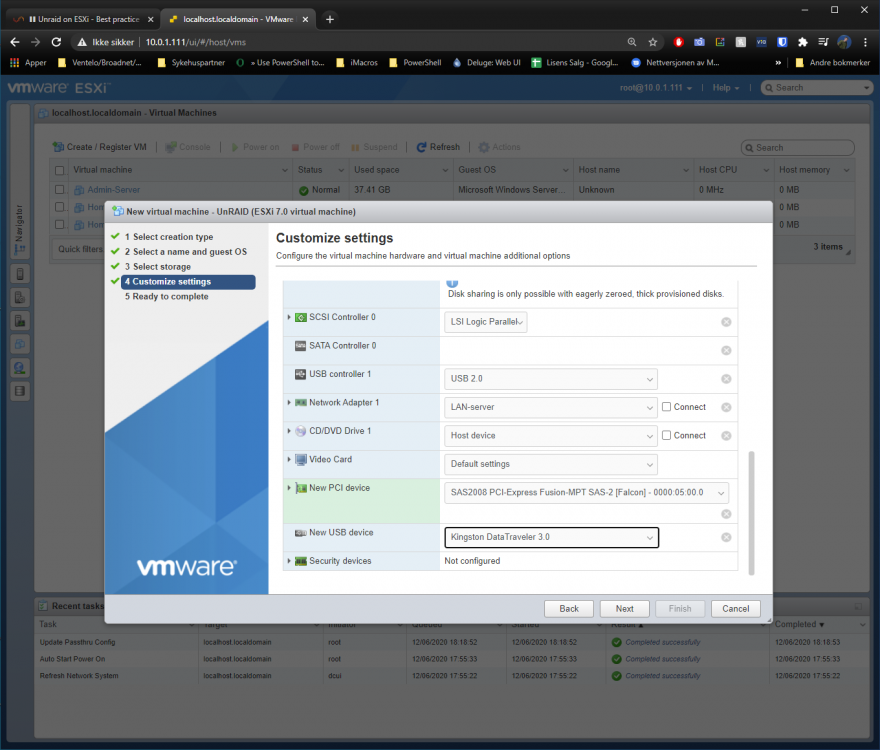
Task: Remove USB controller 1 with its X icon
Action: (x=726, y=379)
